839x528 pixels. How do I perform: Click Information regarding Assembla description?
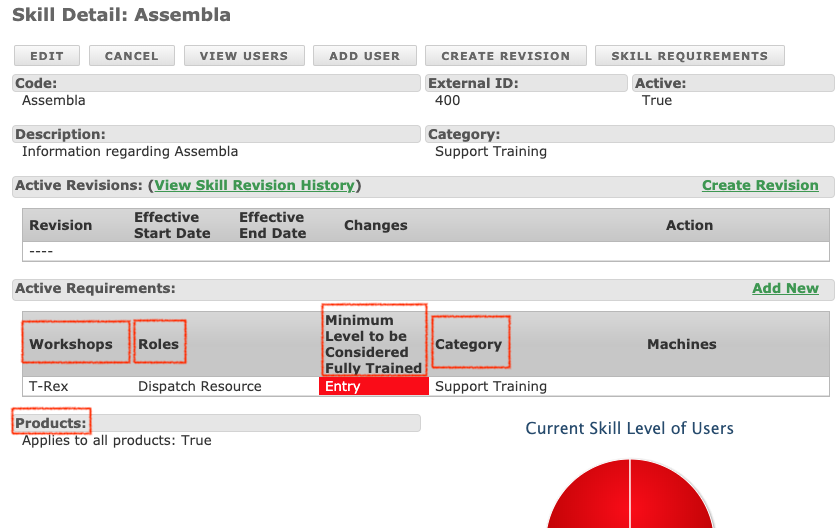130,151
